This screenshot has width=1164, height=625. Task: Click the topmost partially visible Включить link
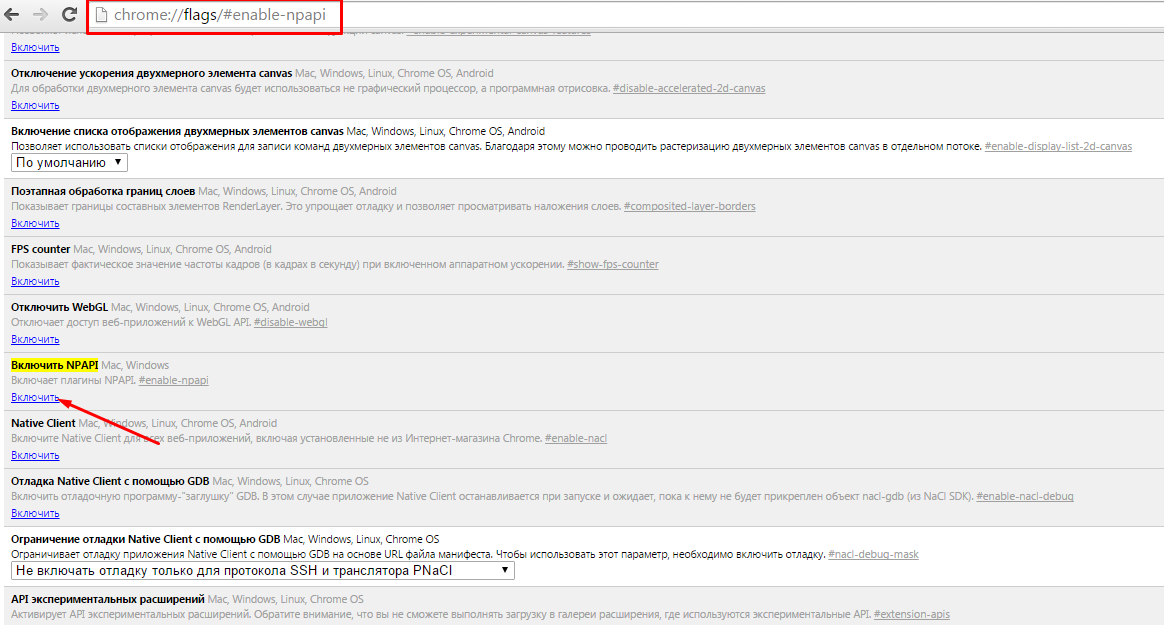pyautogui.click(x=35, y=48)
